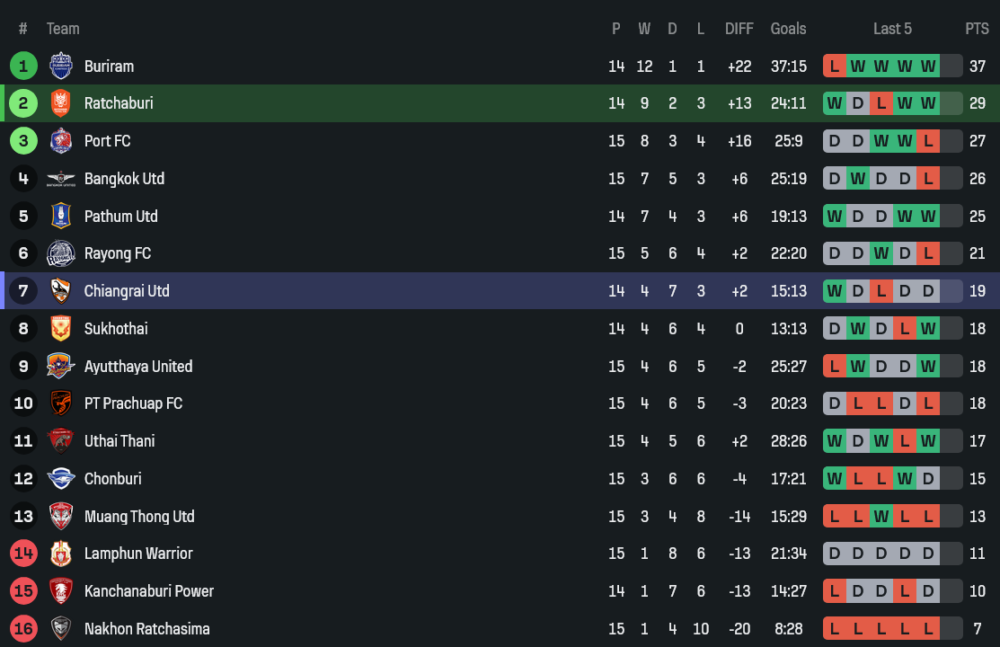Click Kanchanaburi Power's position 15 badge
Screen dimensions: 1000x647
point(23,591)
